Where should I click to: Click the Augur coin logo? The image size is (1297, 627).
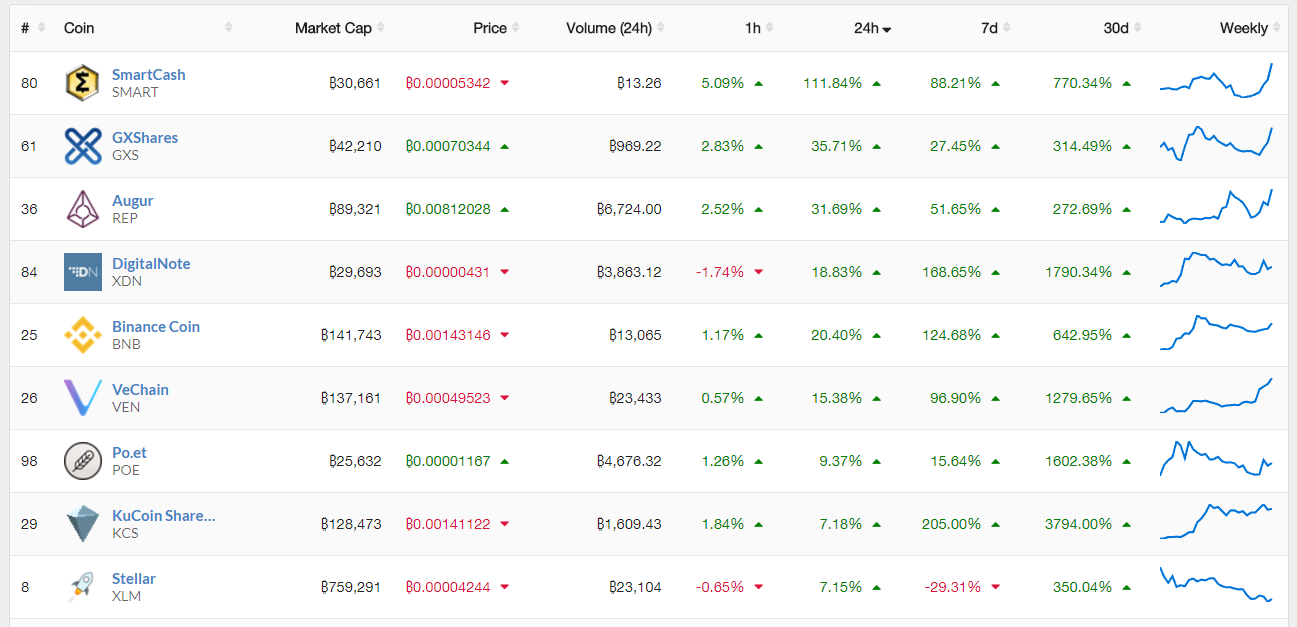pos(83,209)
